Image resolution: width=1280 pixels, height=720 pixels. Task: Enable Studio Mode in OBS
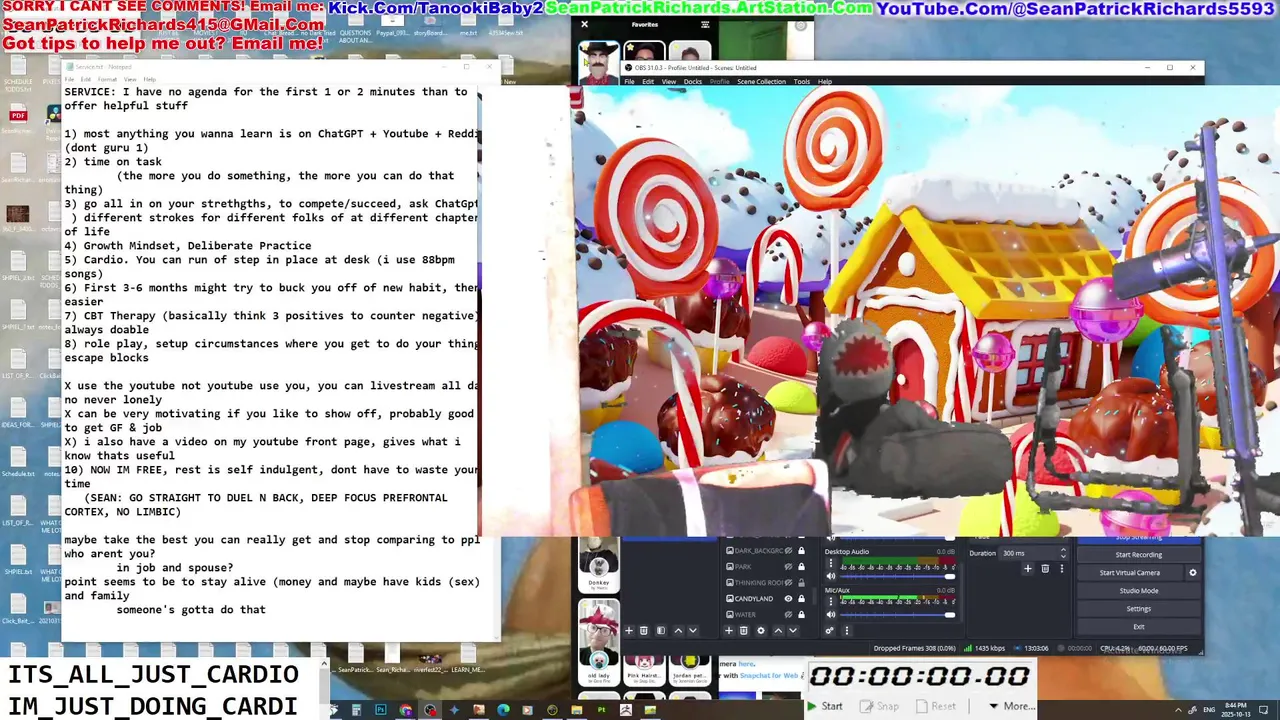1139,591
